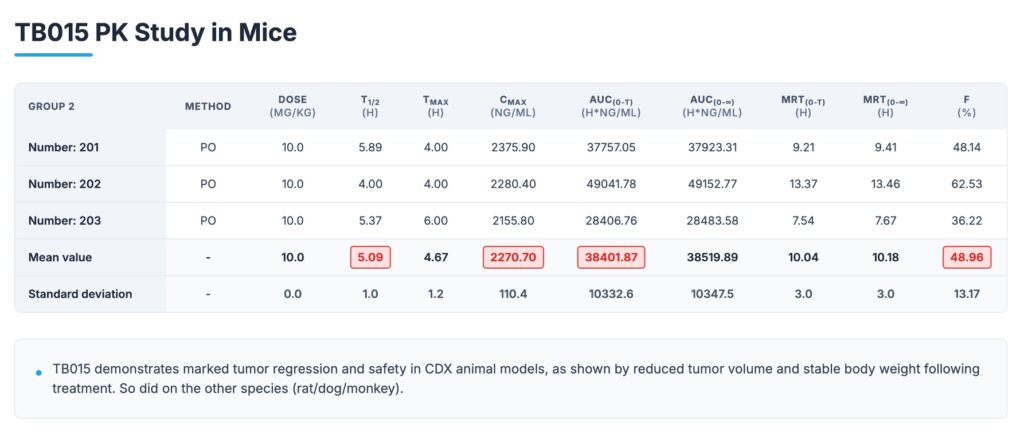The image size is (1024, 440).
Task: Select the Number: 201 row label
Action: click(64, 147)
